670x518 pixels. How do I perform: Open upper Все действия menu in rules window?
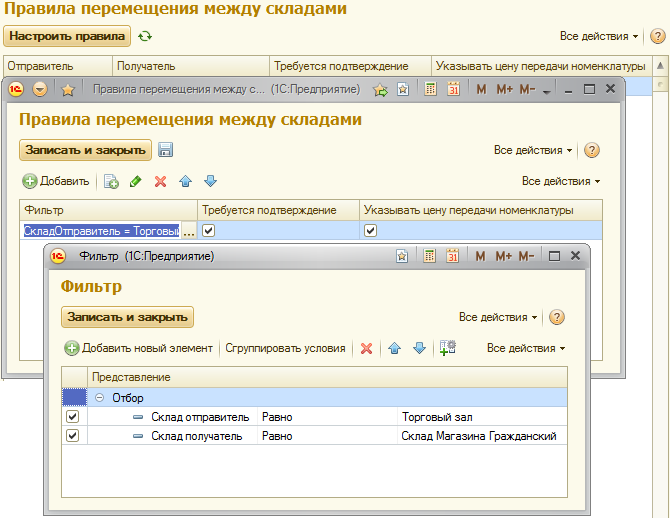tap(532, 150)
